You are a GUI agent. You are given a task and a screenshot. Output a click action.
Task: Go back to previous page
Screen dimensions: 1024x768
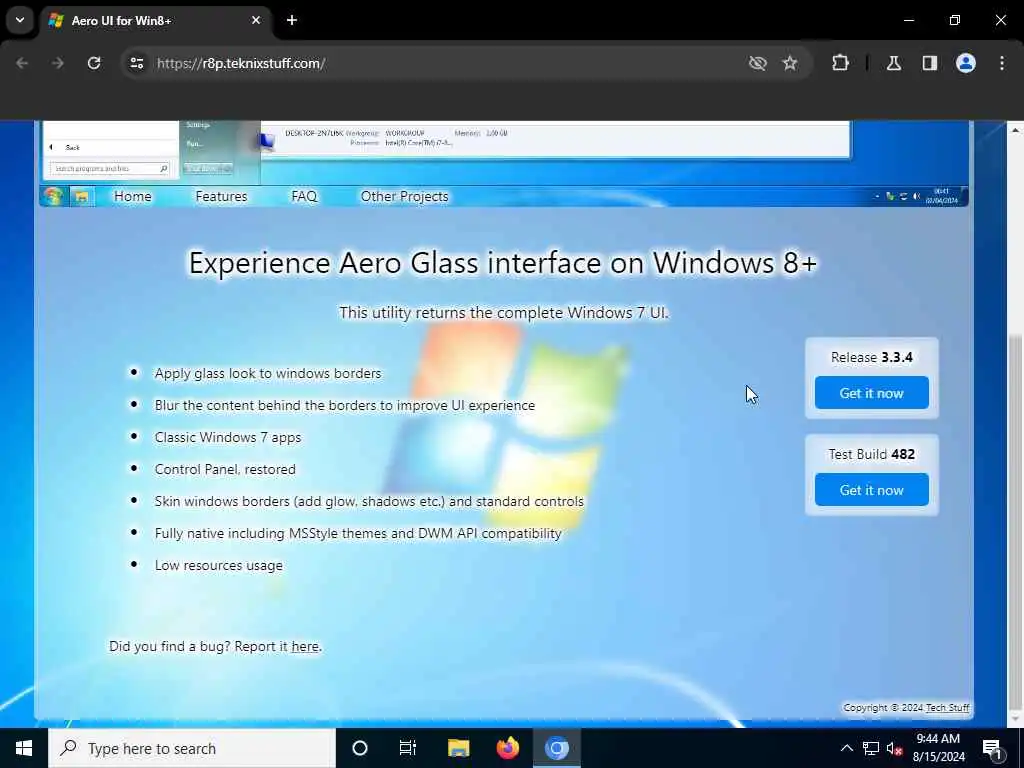point(22,63)
